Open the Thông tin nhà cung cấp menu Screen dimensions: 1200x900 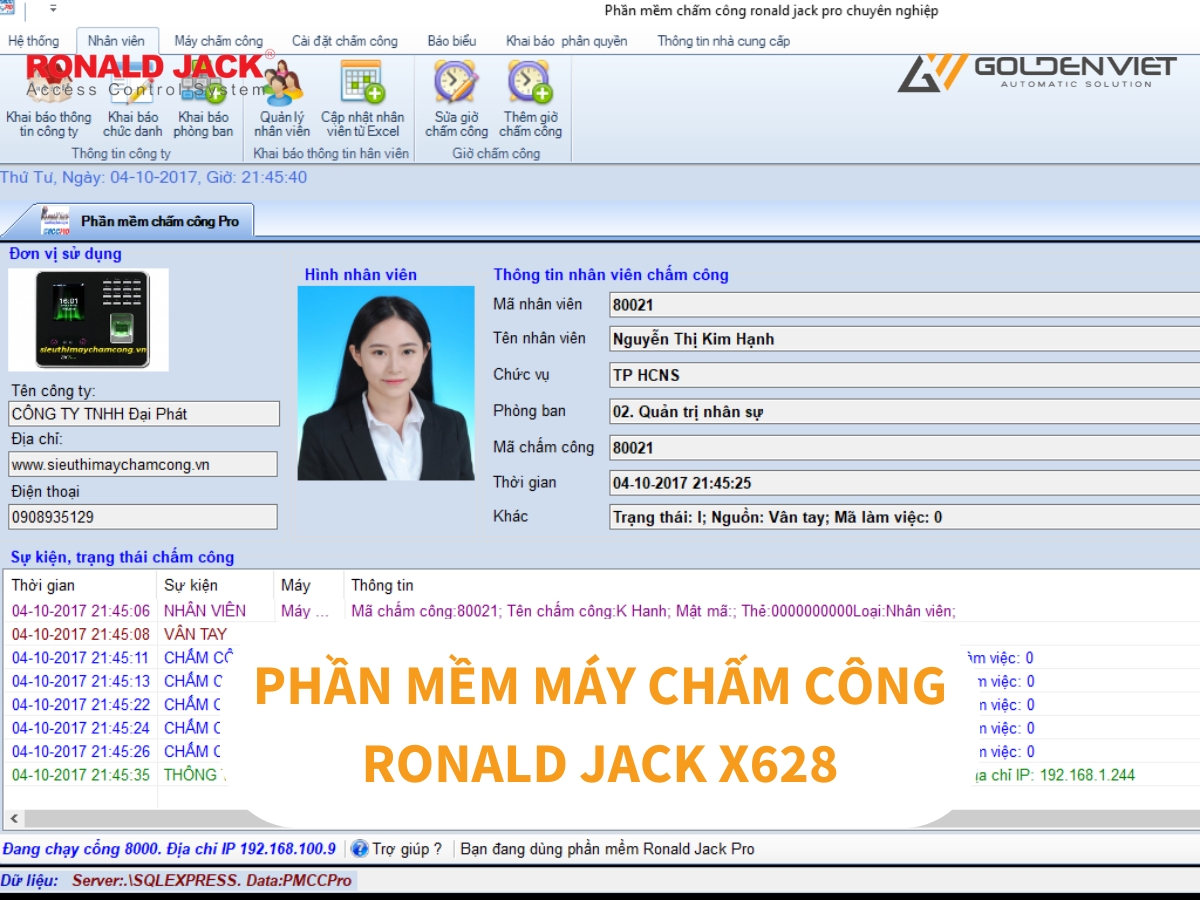click(723, 41)
